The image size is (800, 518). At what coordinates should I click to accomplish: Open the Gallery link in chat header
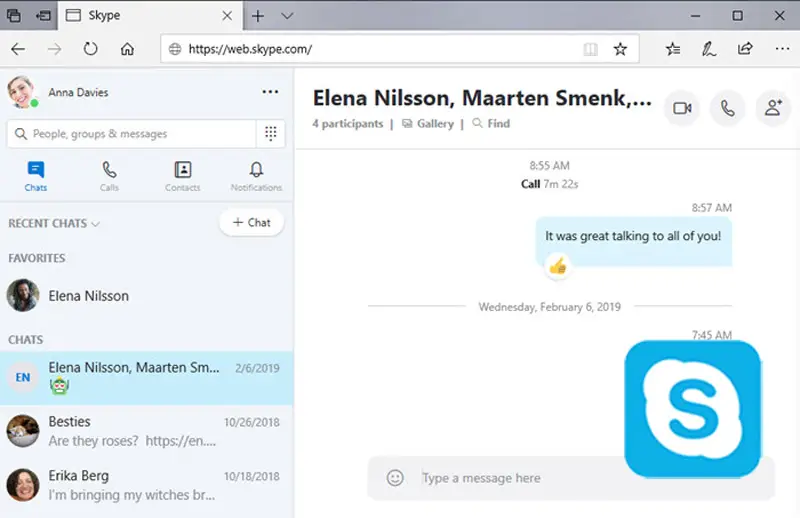[428, 124]
